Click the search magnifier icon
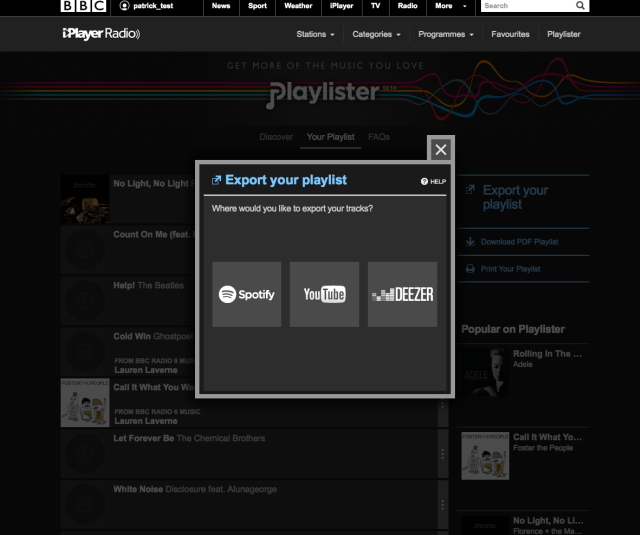 pos(580,6)
